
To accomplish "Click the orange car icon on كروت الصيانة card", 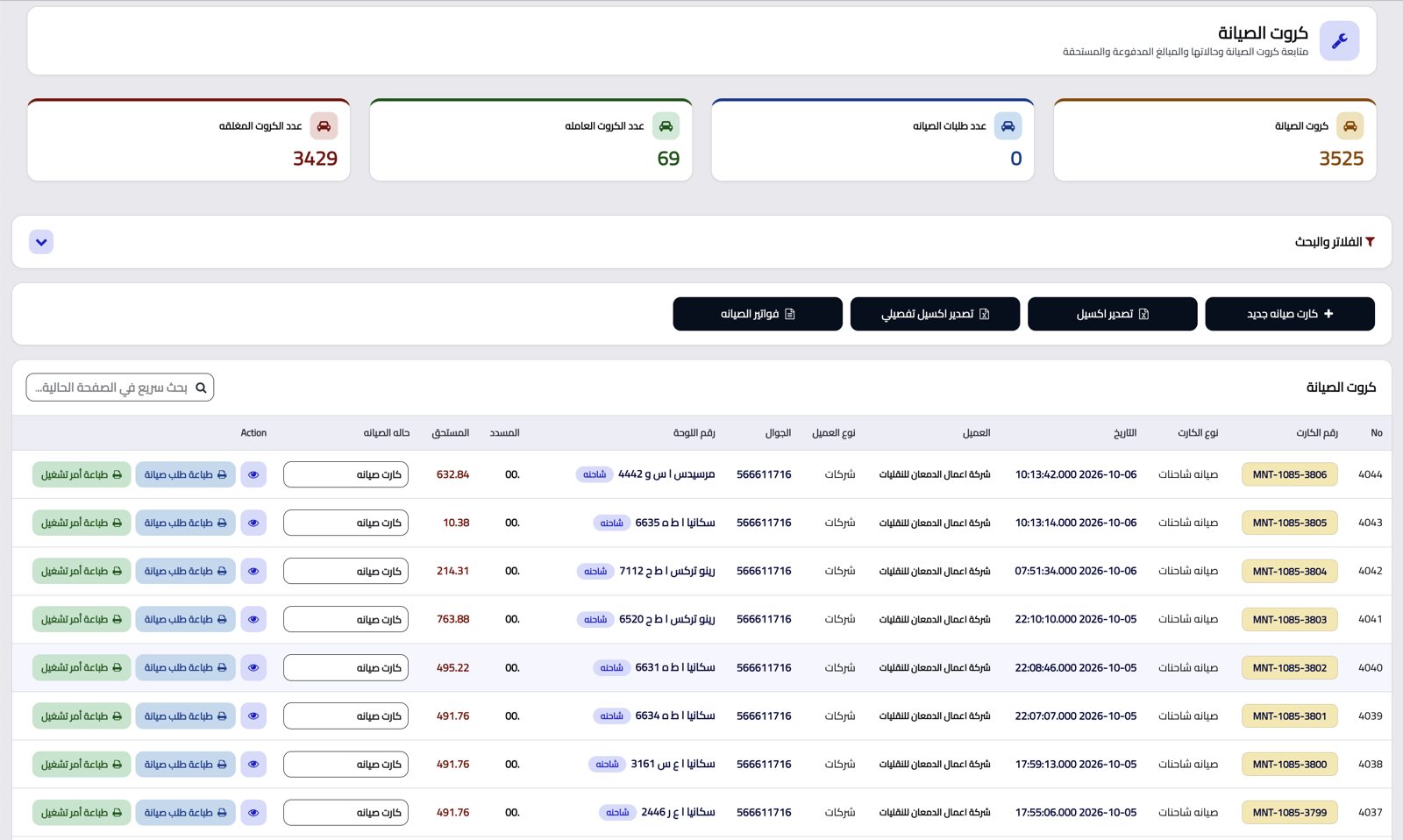I will [x=1350, y=126].
